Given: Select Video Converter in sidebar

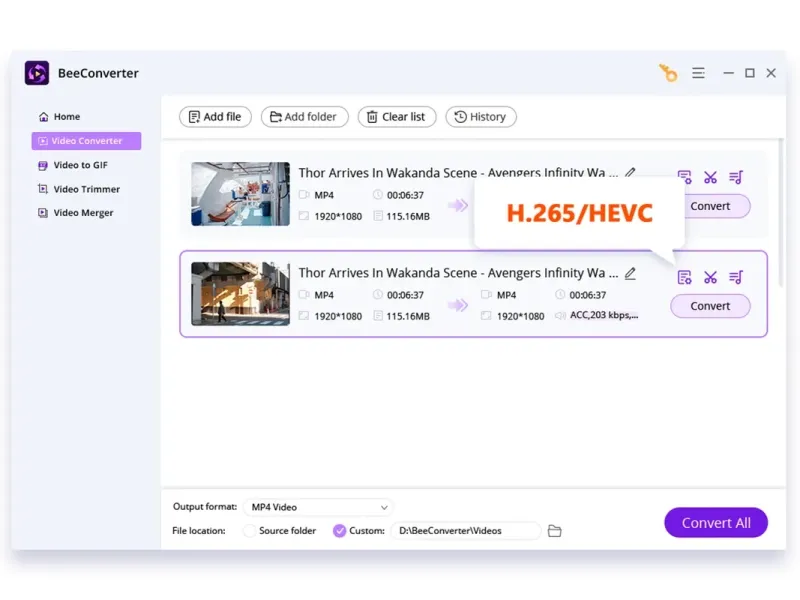Looking at the screenshot, I should point(86,141).
